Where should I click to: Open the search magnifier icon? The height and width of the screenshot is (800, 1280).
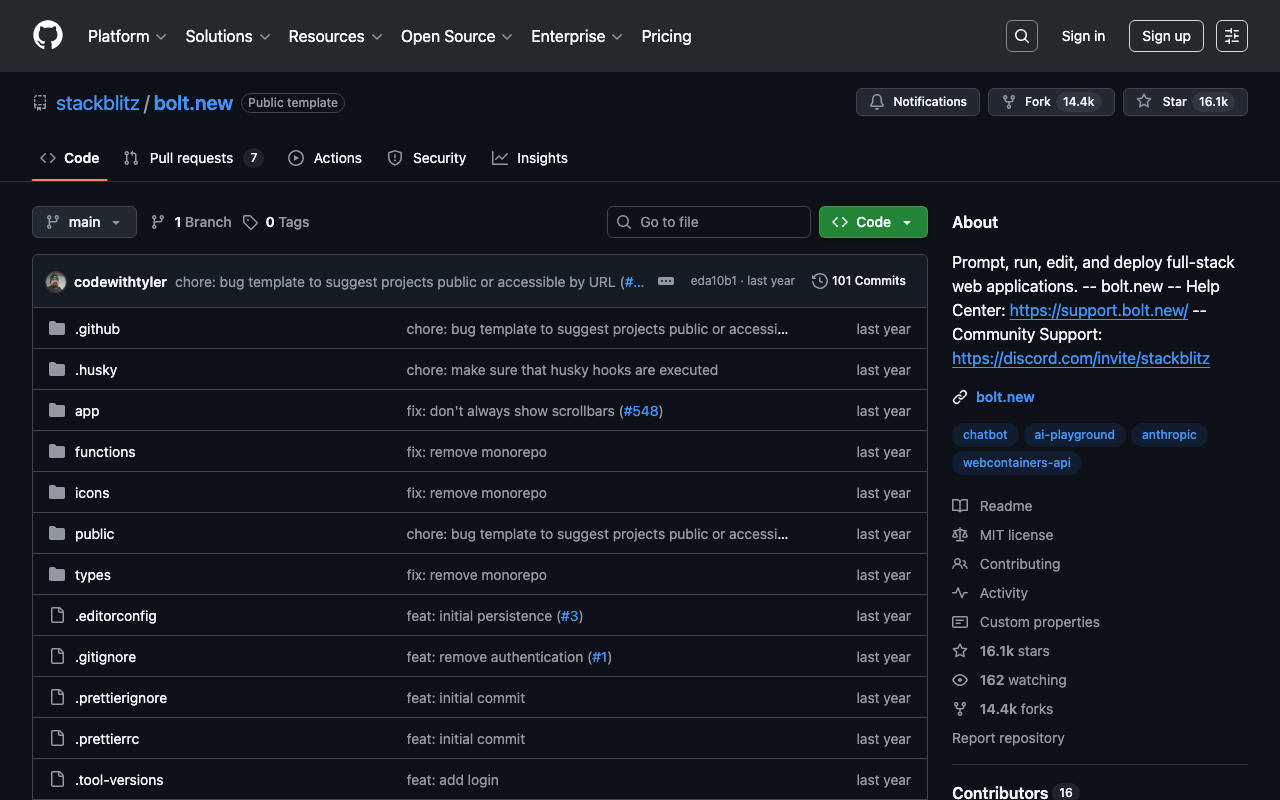coord(1021,36)
